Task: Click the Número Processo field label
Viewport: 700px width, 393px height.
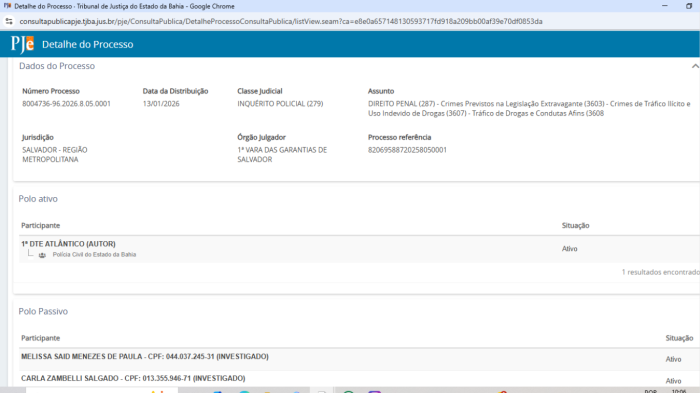Action: [51, 91]
